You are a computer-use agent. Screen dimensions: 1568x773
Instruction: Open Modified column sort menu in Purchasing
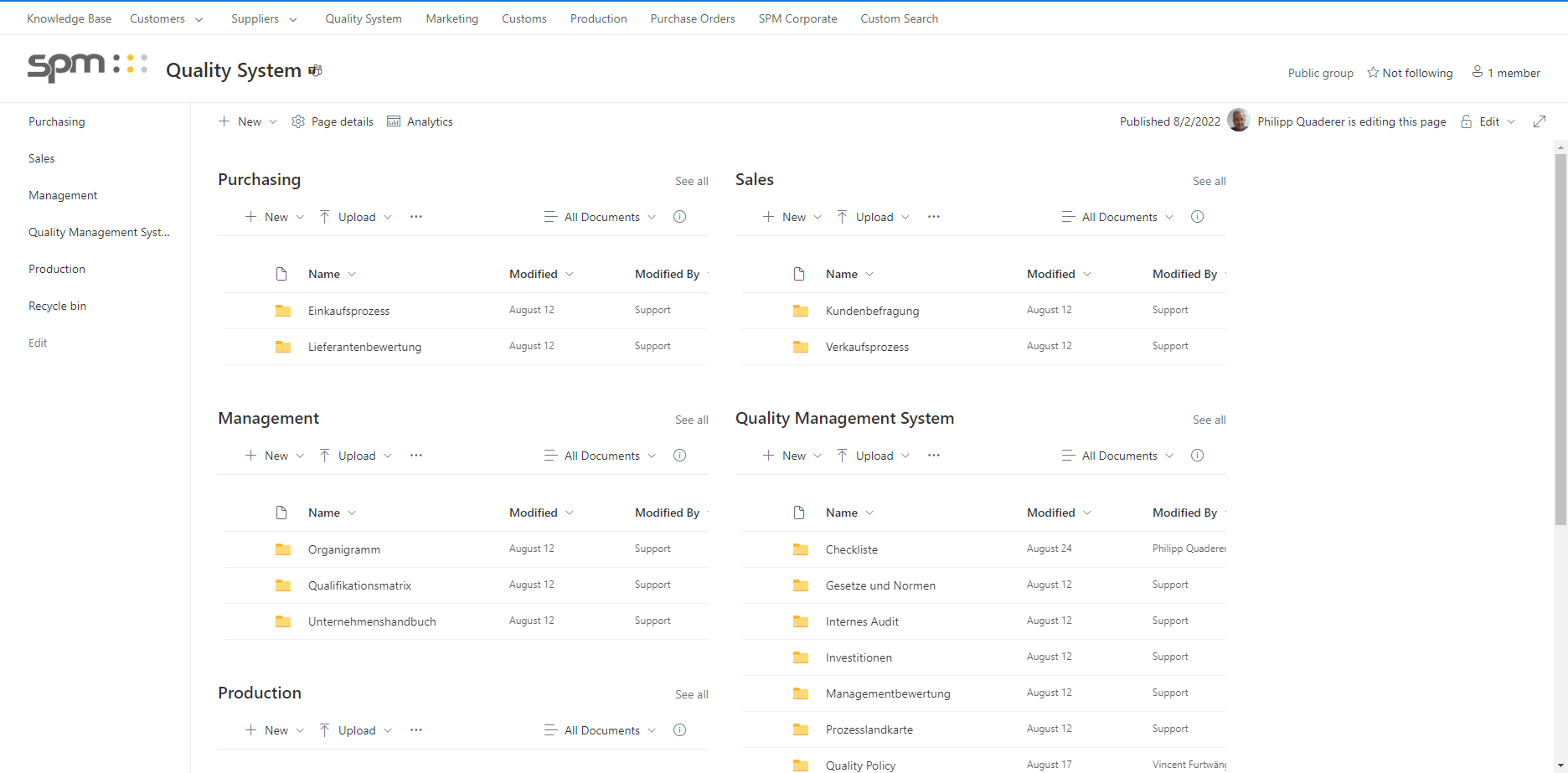[541, 274]
